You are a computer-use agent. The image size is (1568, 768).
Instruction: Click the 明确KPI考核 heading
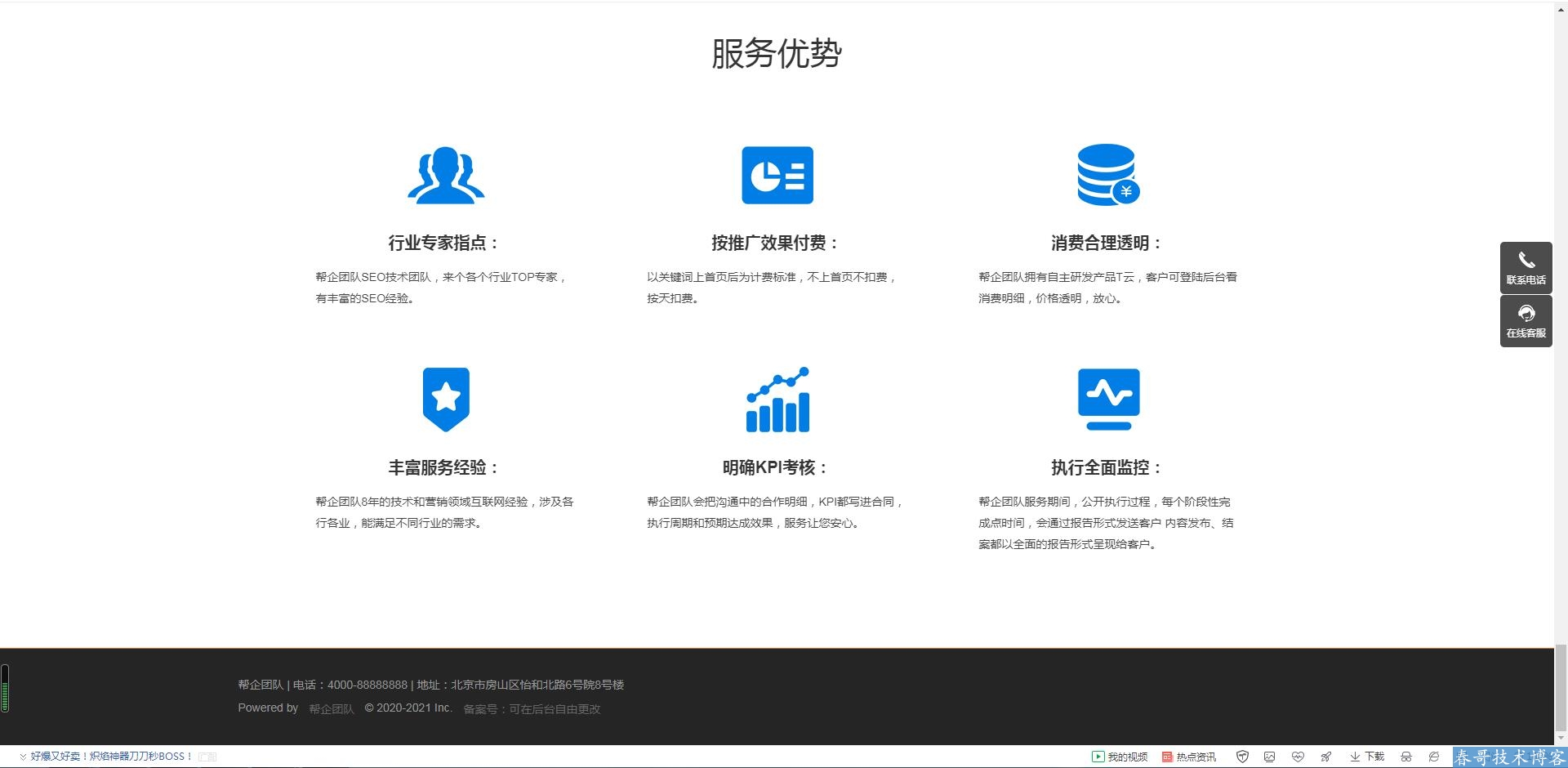tap(774, 467)
